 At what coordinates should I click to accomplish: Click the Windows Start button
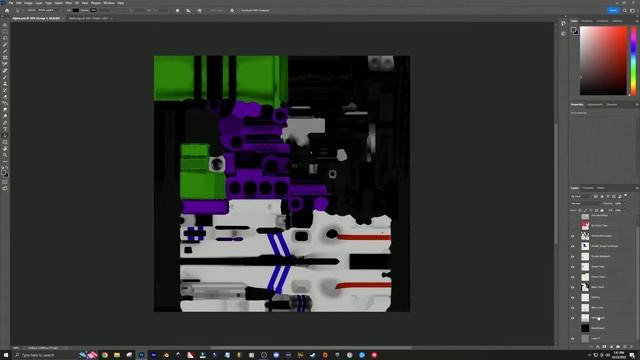point(6,355)
